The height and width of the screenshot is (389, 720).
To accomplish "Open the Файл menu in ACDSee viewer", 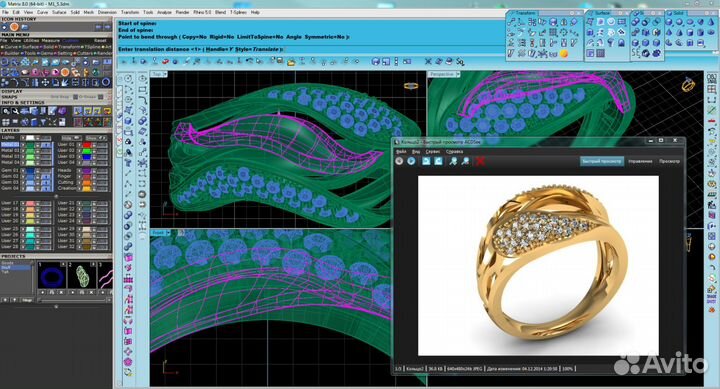I will tap(401, 151).
